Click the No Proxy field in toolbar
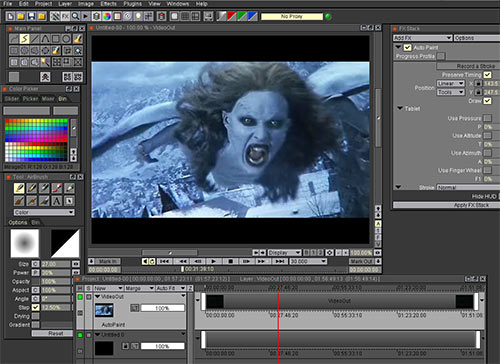500x364 pixels. pyautogui.click(x=292, y=16)
